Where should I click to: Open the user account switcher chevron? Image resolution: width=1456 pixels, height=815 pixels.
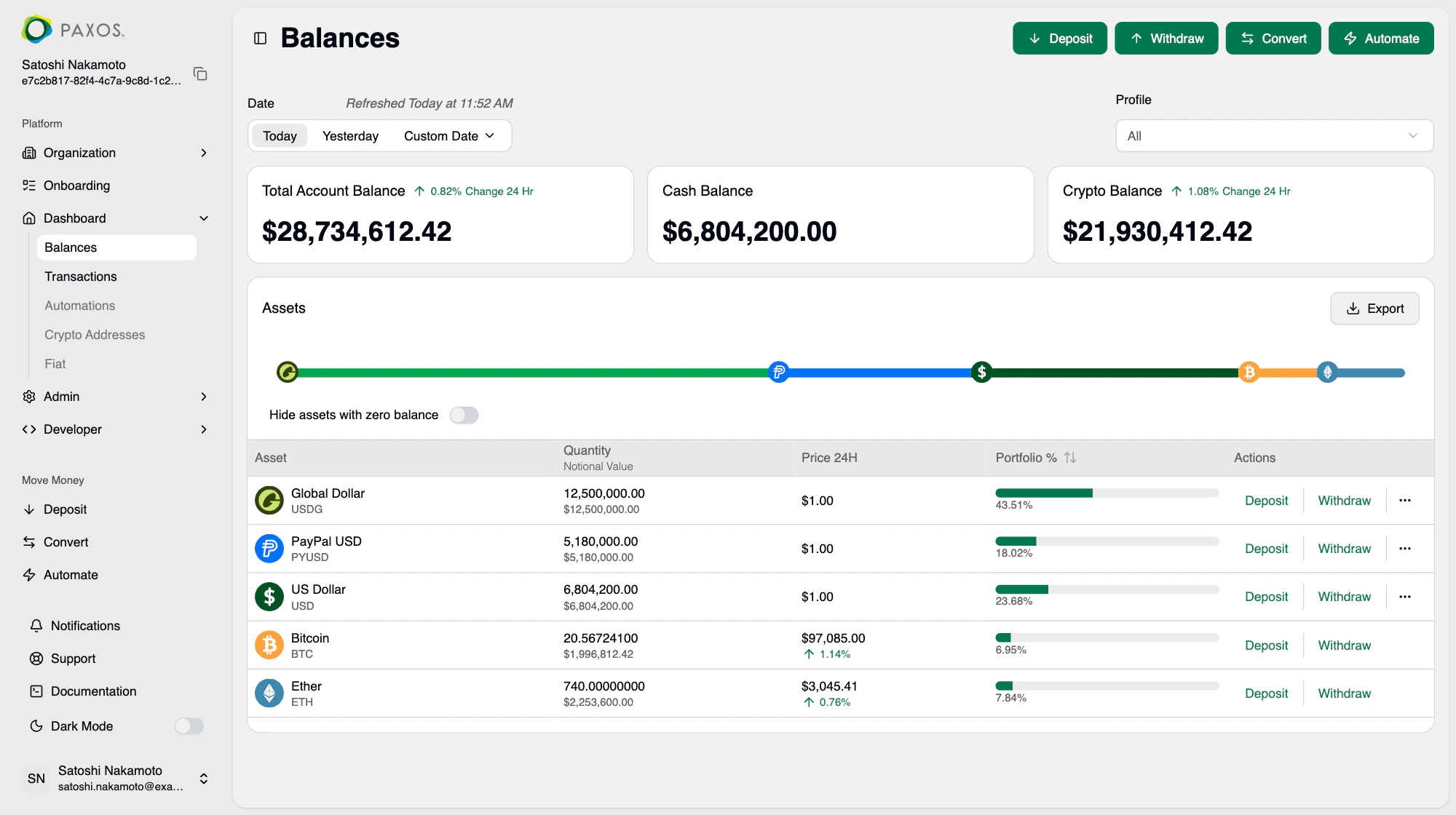pos(204,779)
